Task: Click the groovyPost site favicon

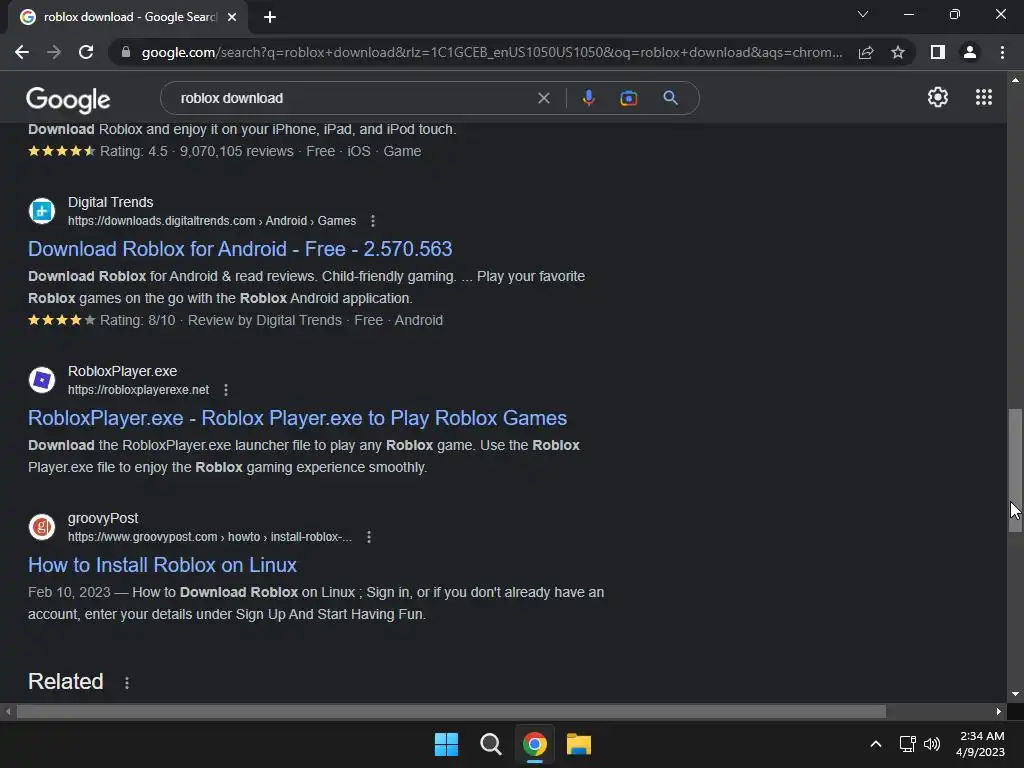Action: (42, 527)
